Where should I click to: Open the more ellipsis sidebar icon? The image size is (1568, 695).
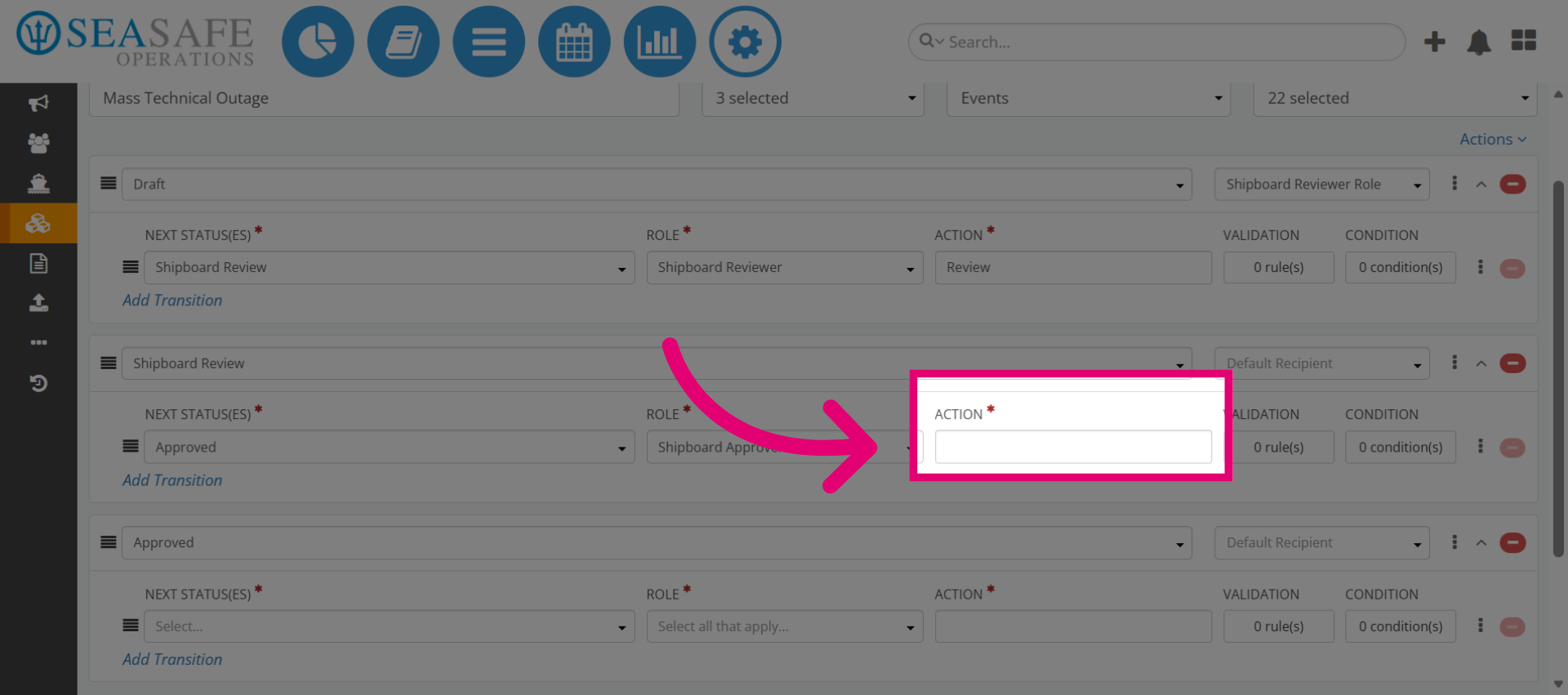click(x=38, y=342)
